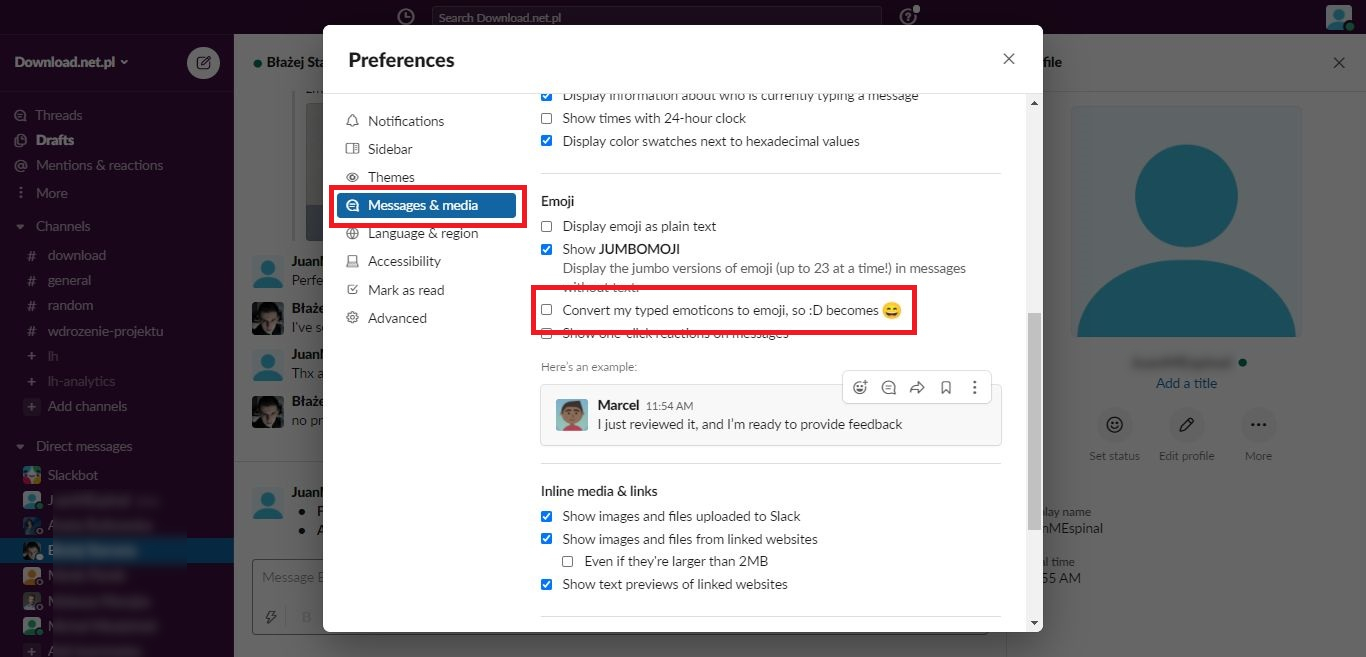Viewport: 1366px width, 657px height.
Task: Click the large profile picture placeholder
Action: (x=1186, y=222)
